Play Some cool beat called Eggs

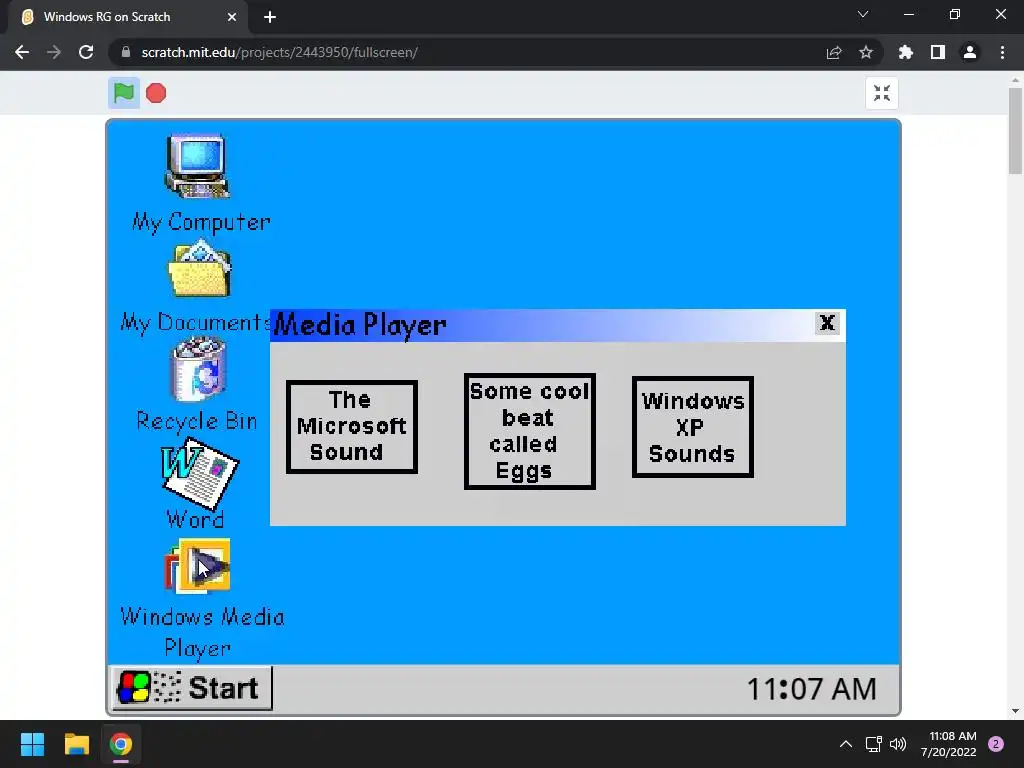coord(530,431)
